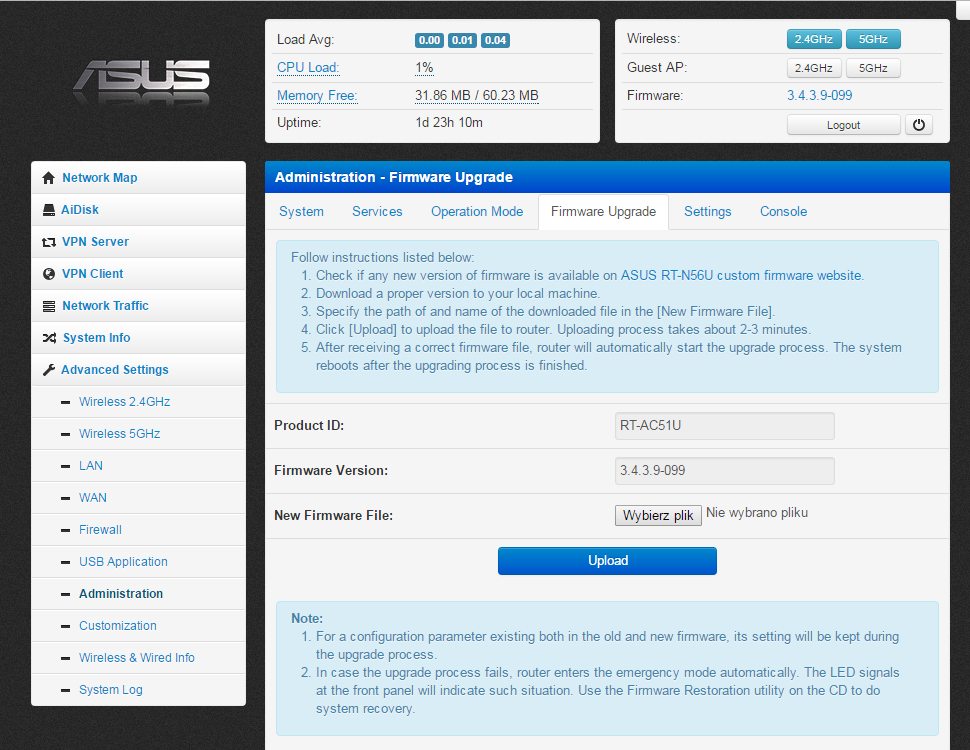Open the CPU Load link
This screenshot has height=750, width=970.
coord(308,68)
